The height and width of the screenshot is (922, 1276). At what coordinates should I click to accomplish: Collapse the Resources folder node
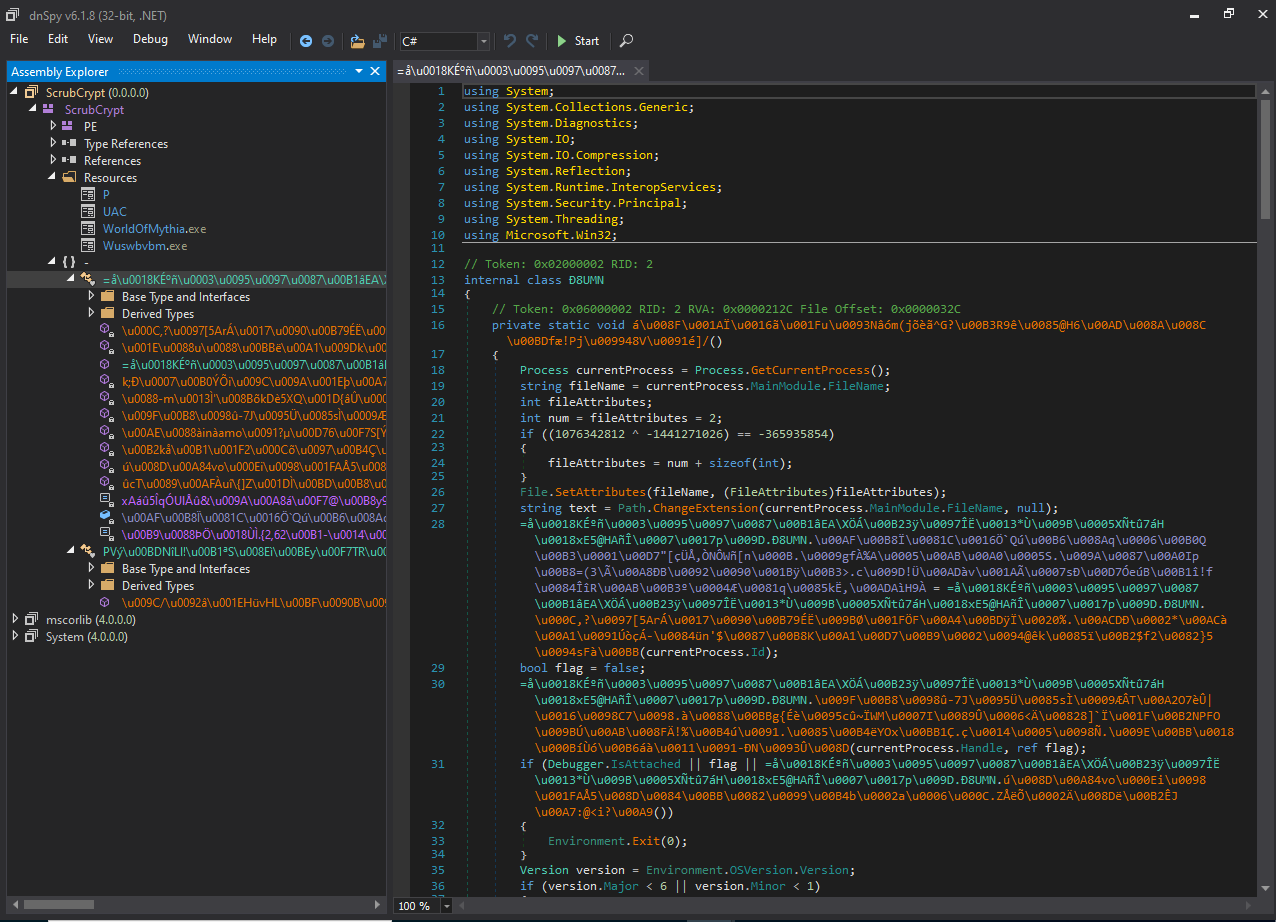point(54,177)
